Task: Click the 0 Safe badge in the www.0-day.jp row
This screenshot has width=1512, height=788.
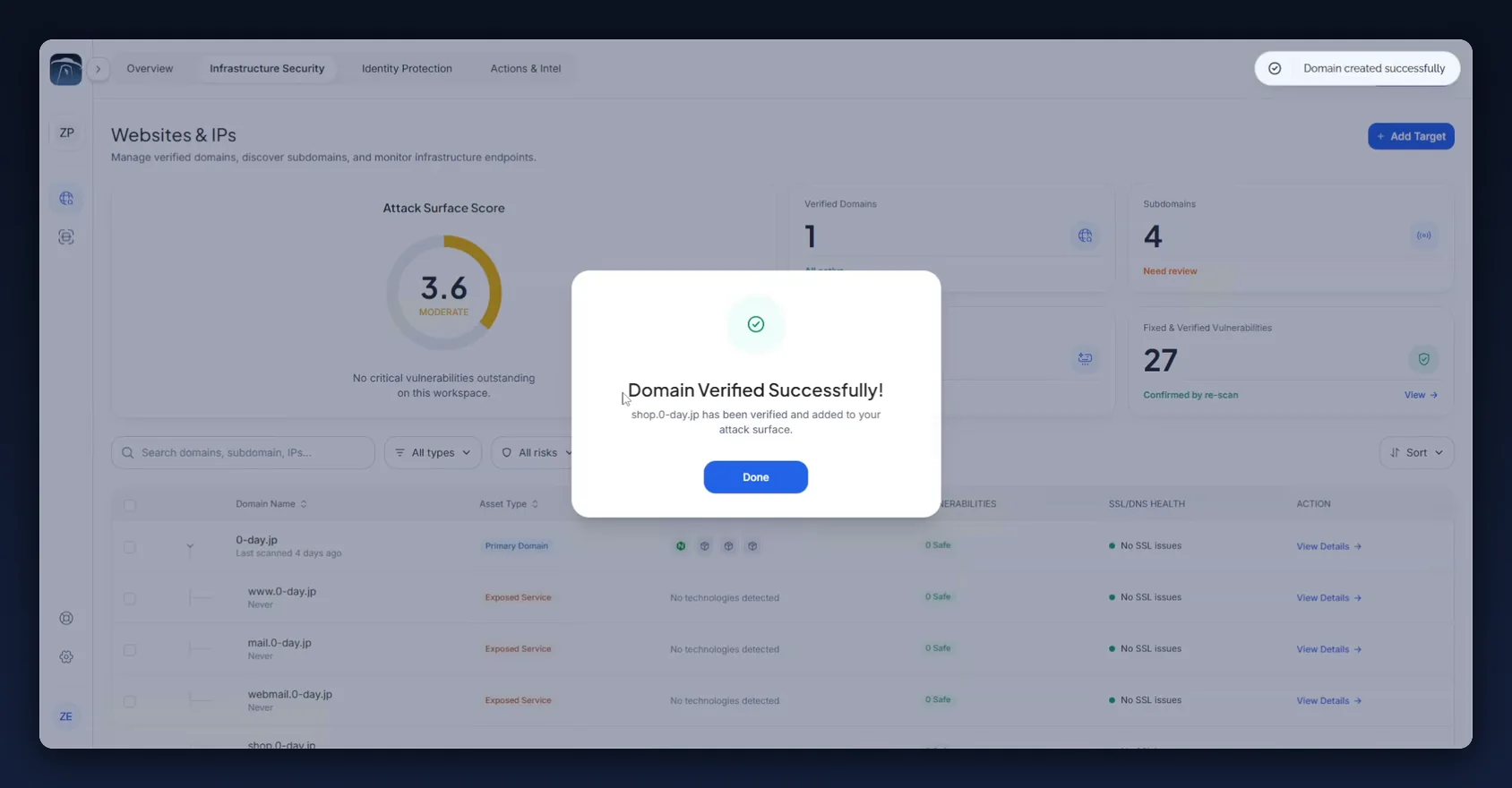Action: tap(938, 596)
